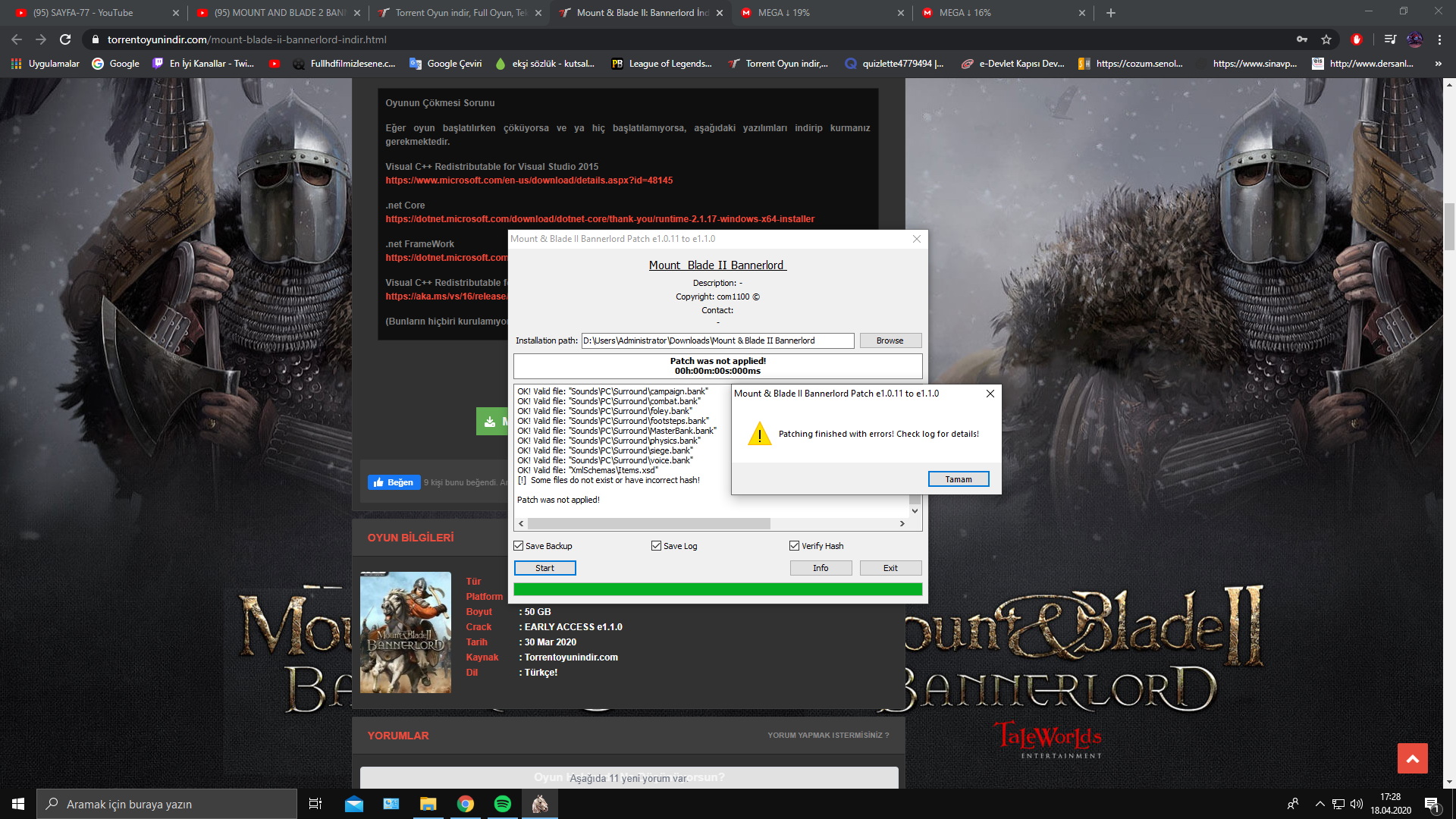Screen dimensions: 1456x819
Task: Open the Mail app on the taskbar
Action: 354,804
